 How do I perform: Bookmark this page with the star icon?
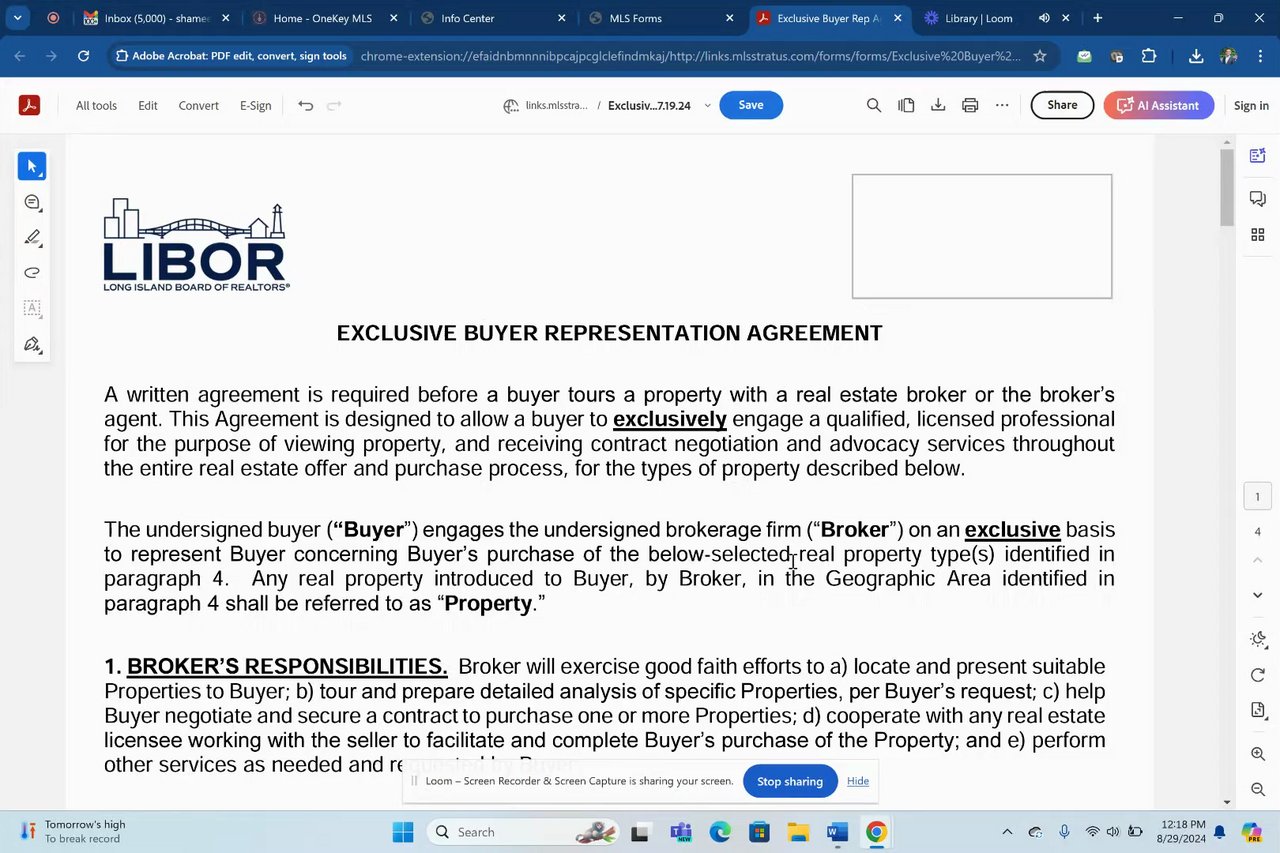[x=1040, y=56]
